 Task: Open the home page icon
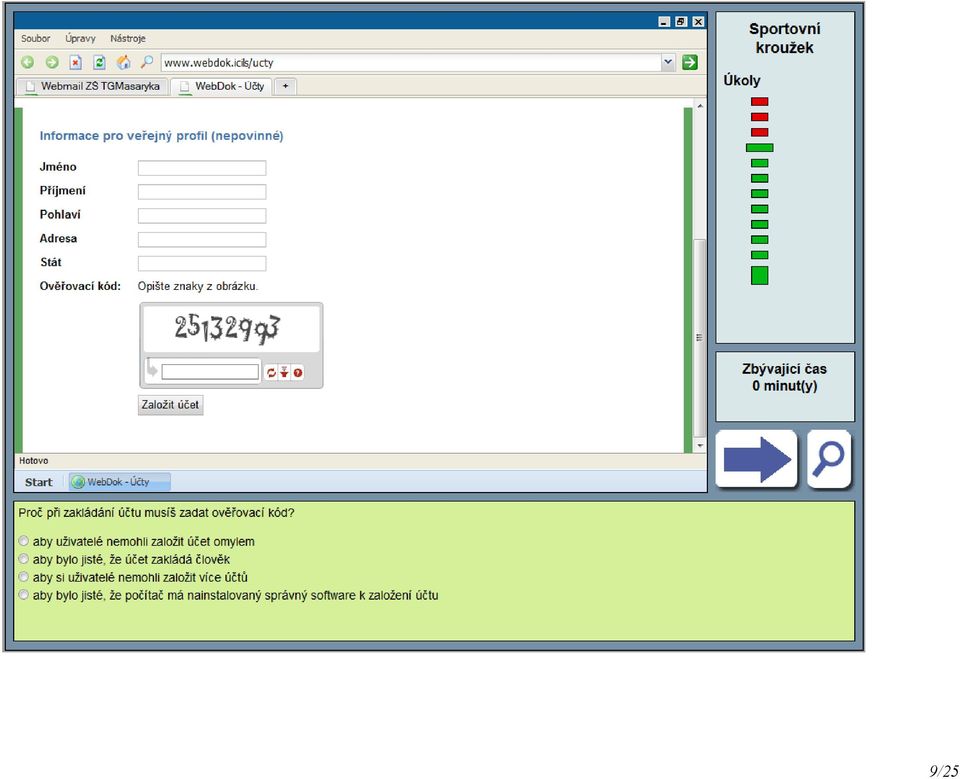(124, 62)
